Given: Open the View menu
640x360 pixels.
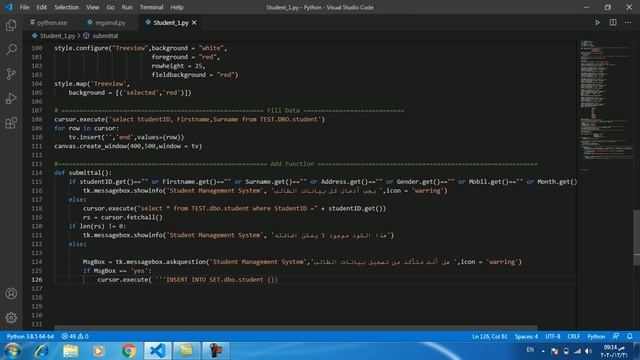Looking at the screenshot, I should coord(92,7).
